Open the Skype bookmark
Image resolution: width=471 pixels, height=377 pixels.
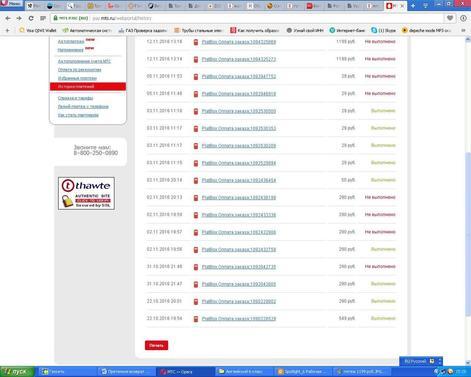(384, 30)
